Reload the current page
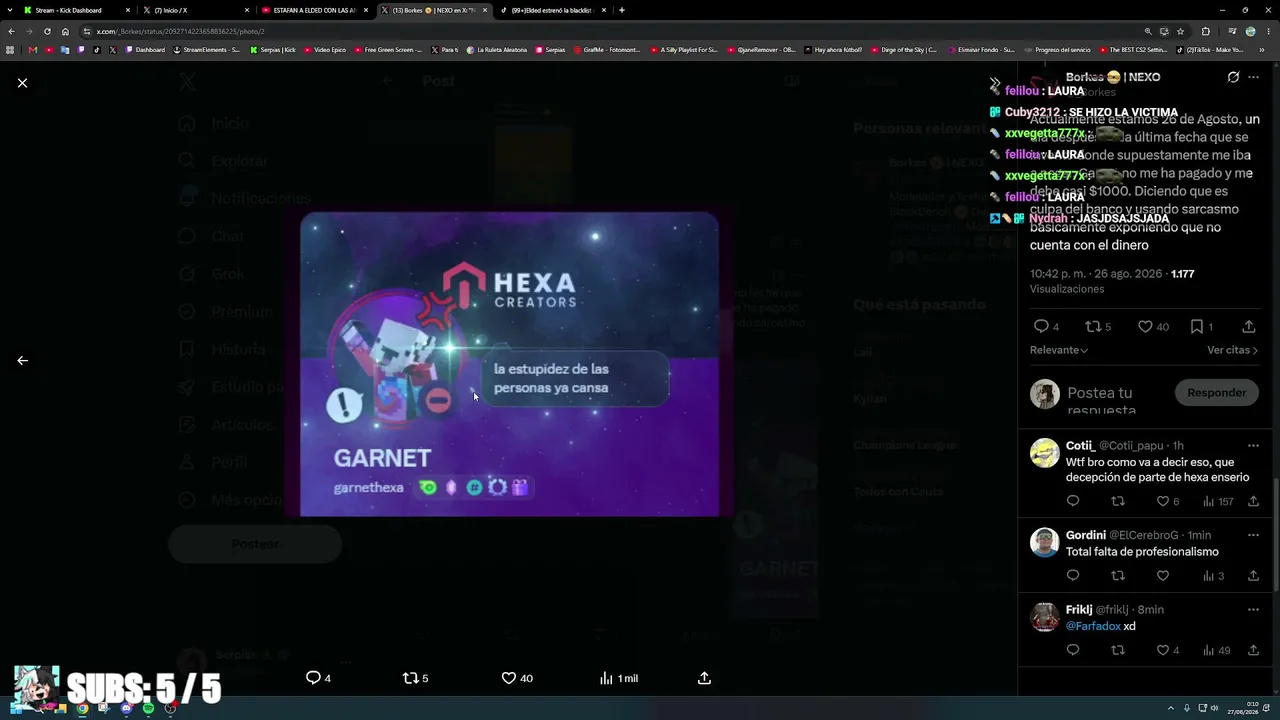 [x=47, y=31]
